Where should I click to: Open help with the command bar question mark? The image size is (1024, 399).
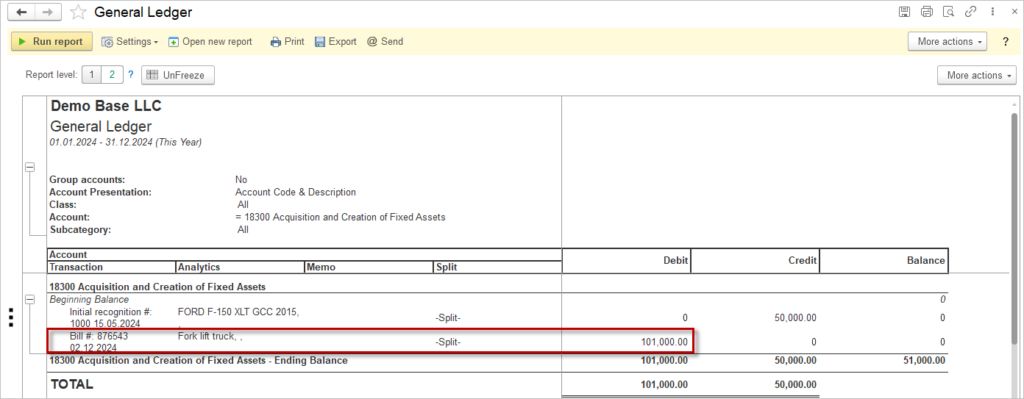coord(1006,41)
